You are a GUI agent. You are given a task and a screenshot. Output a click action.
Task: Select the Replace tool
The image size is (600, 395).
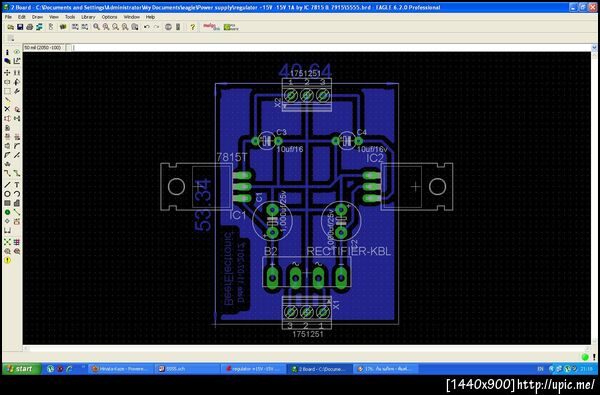click(x=17, y=119)
